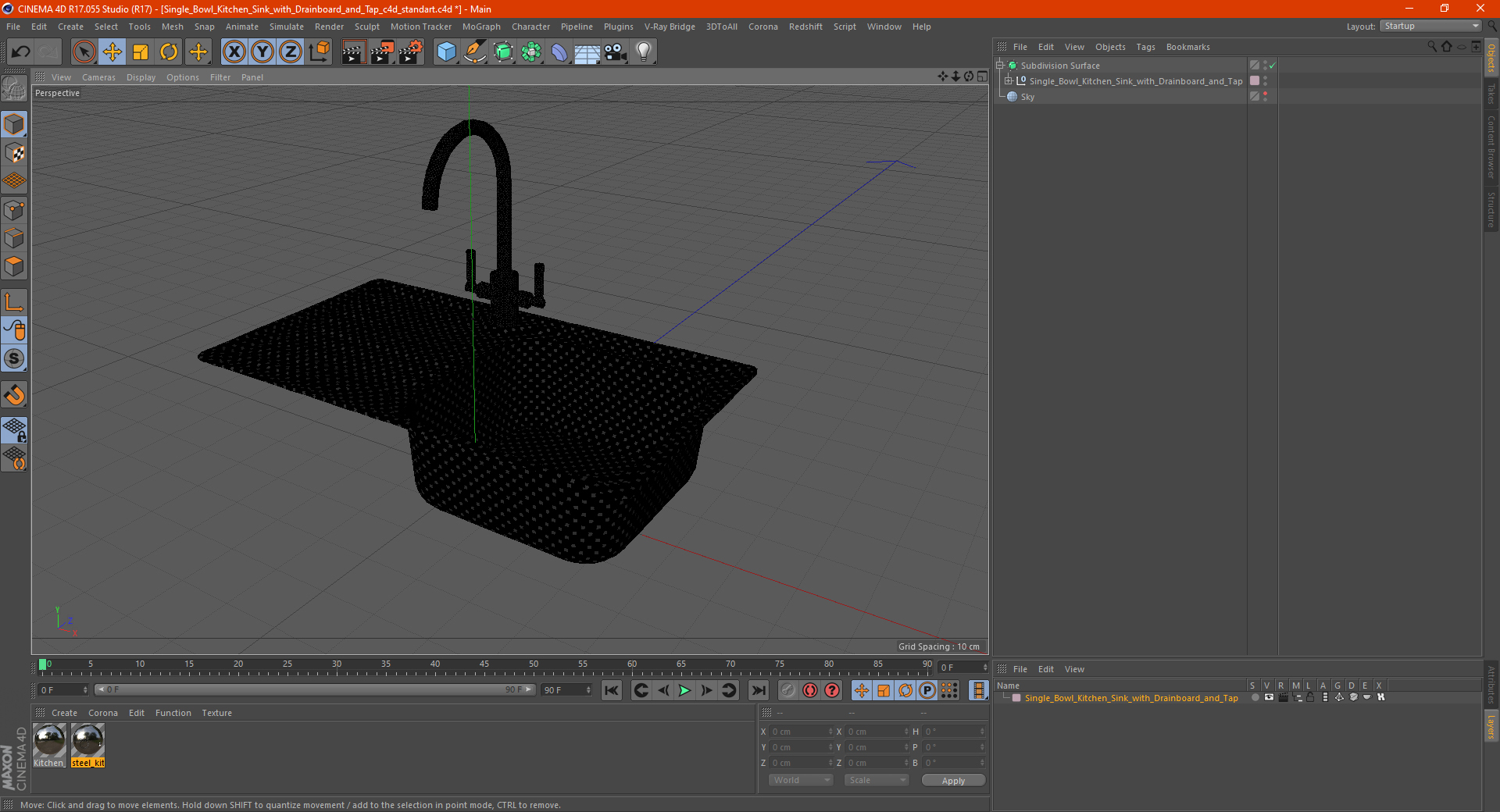
Task: Toggle Subdivision Surface enable checkmark
Action: [x=1273, y=66]
